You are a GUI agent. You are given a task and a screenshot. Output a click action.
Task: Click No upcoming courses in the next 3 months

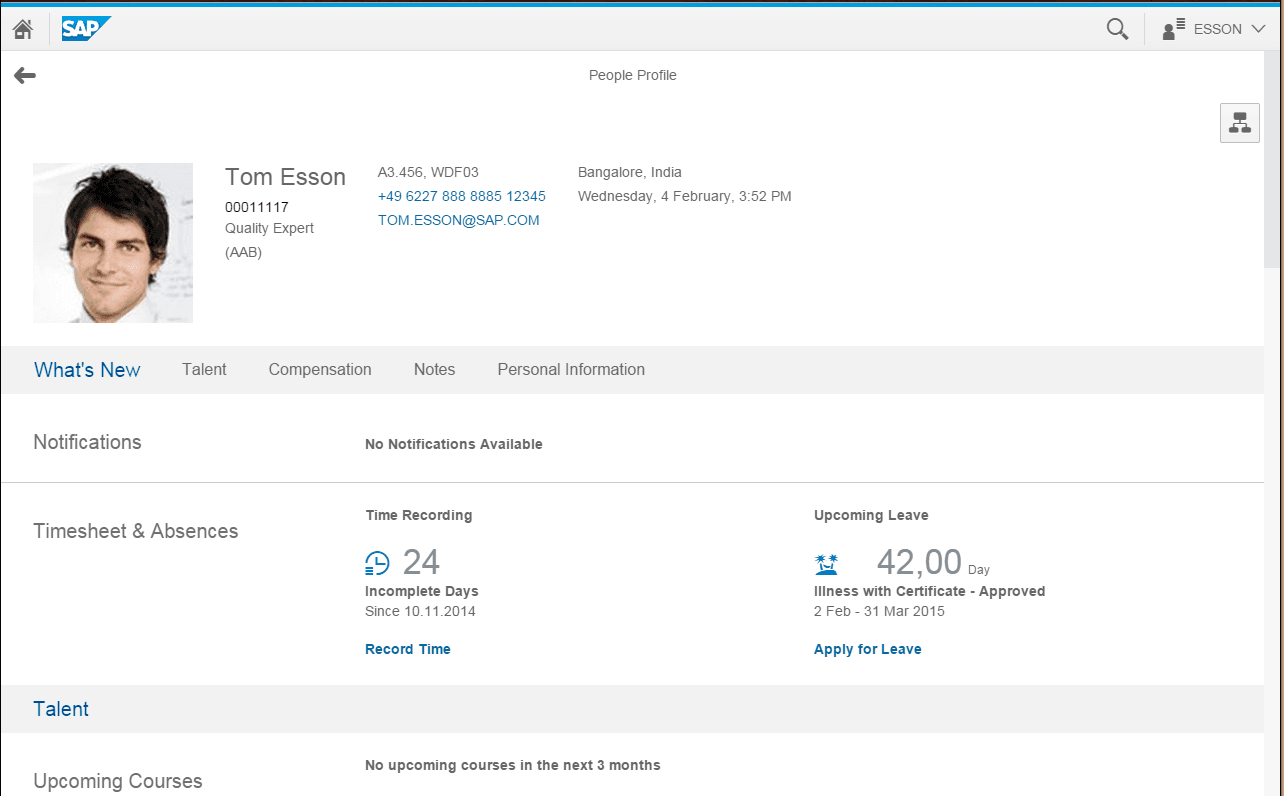coord(513,765)
